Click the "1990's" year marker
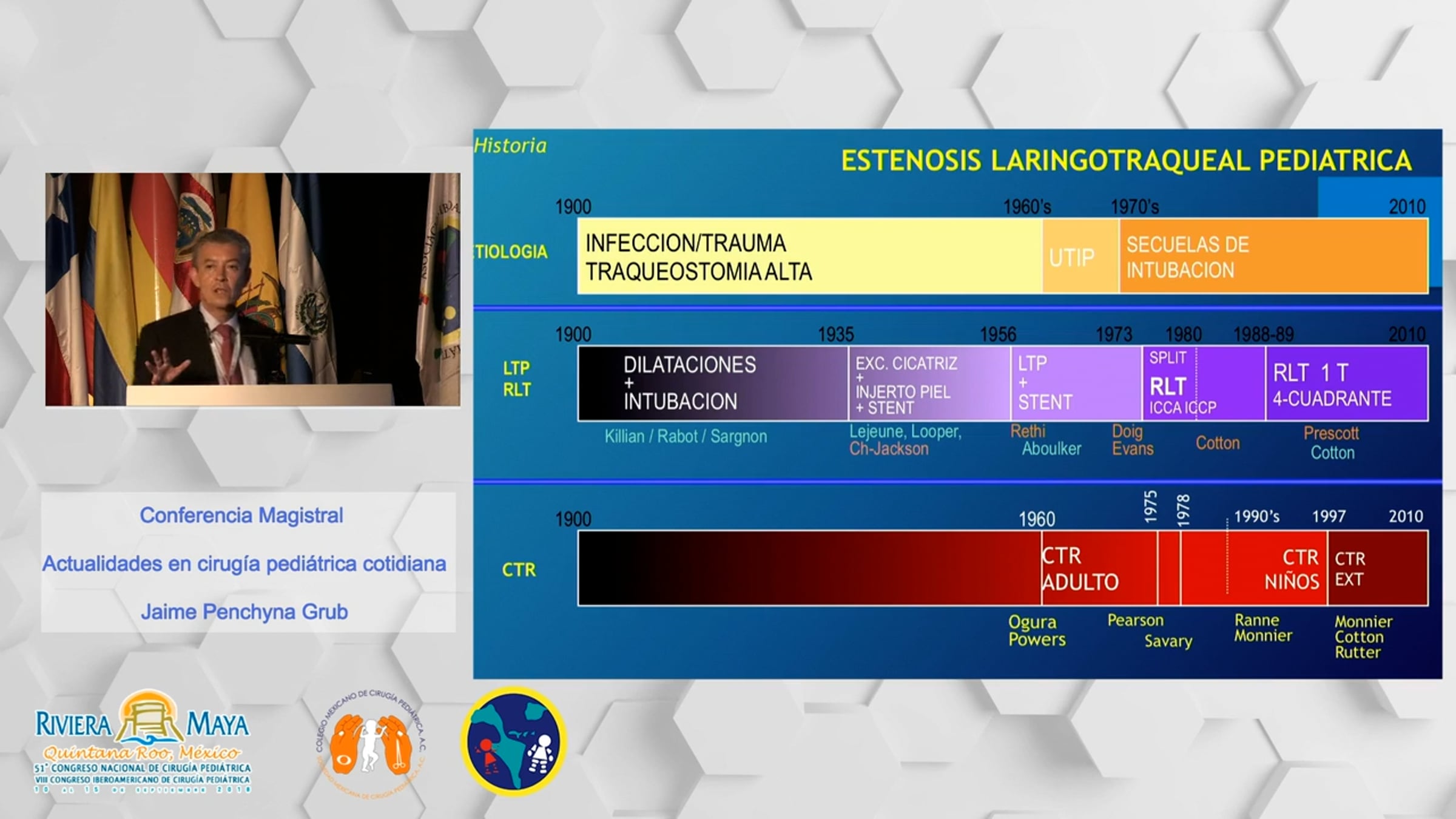The height and width of the screenshot is (819, 1456). (1257, 516)
